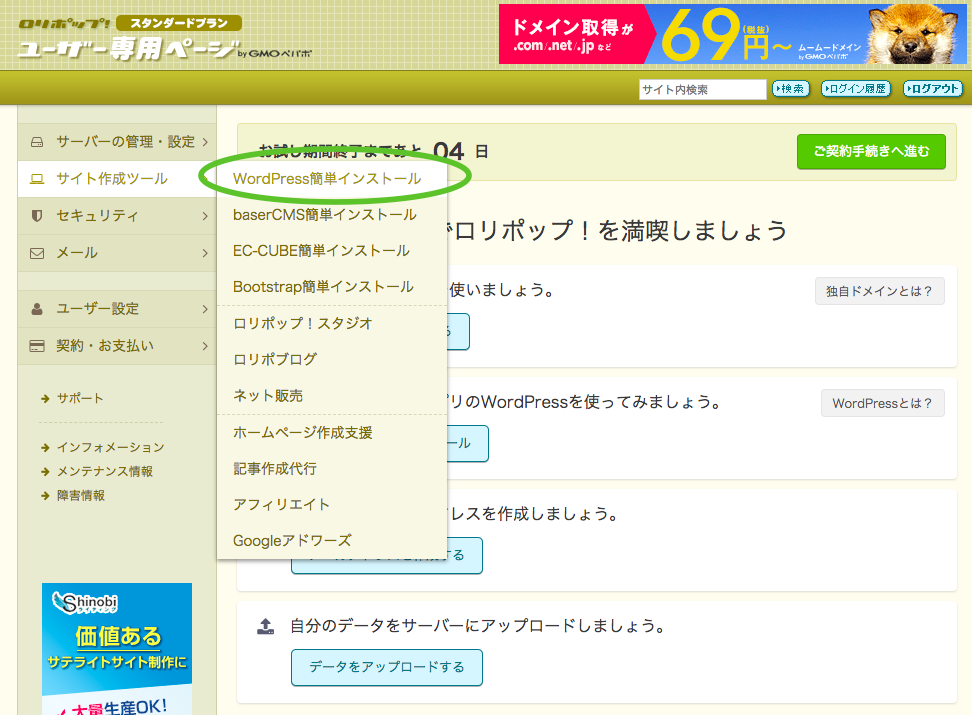
Task: Expand the メール submenu chevron
Action: (x=205, y=253)
